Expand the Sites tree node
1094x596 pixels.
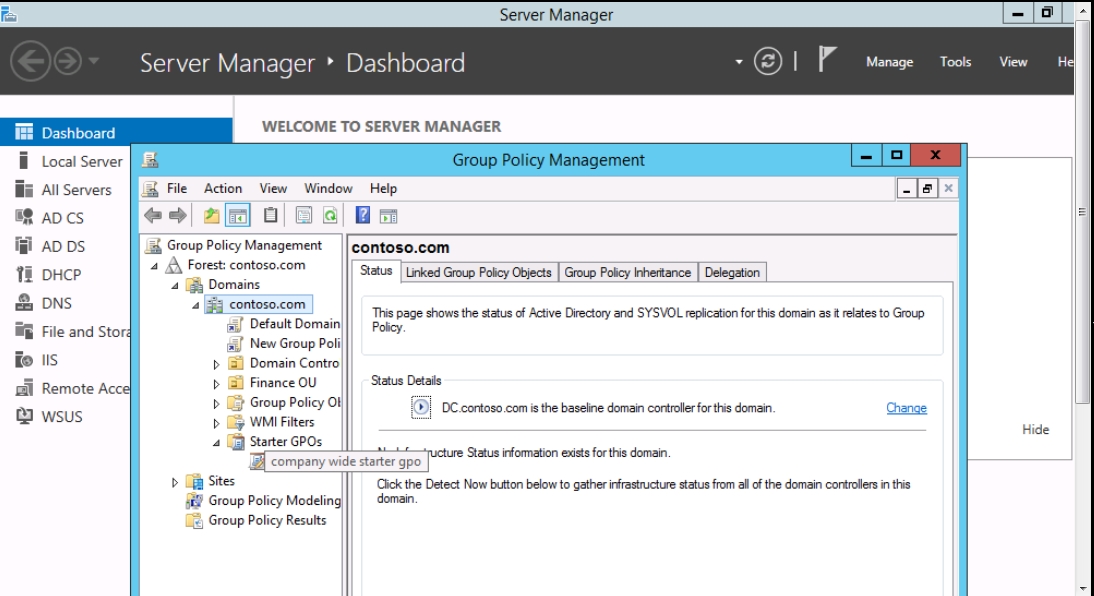(x=174, y=482)
